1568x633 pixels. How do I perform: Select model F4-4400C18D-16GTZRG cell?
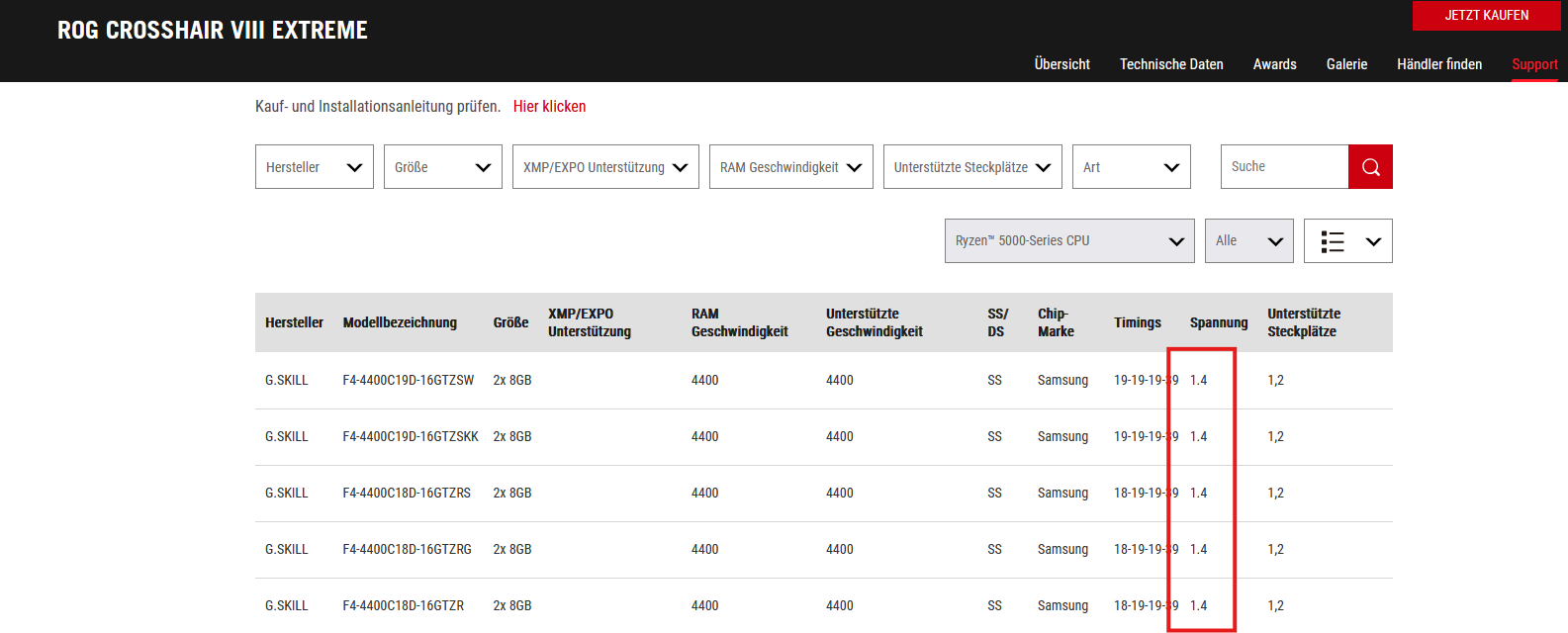pyautogui.click(x=408, y=549)
